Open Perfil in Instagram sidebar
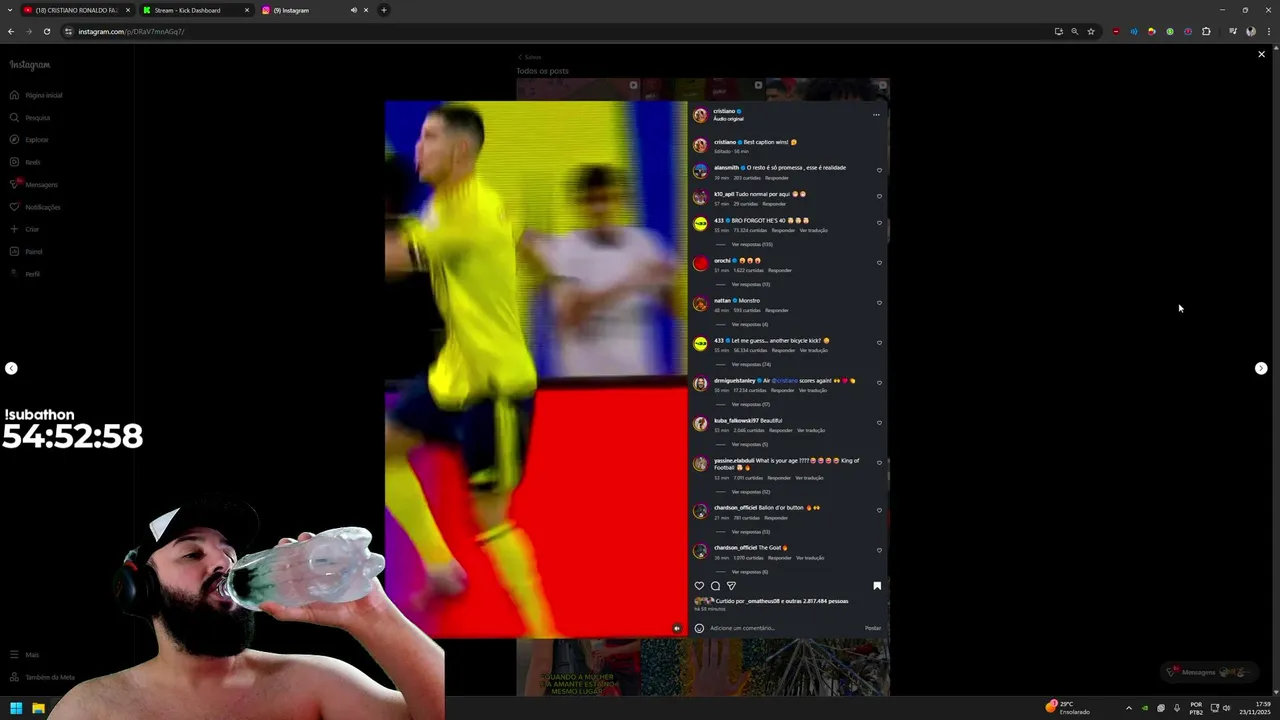This screenshot has height=720, width=1280. pyautogui.click(x=25, y=273)
